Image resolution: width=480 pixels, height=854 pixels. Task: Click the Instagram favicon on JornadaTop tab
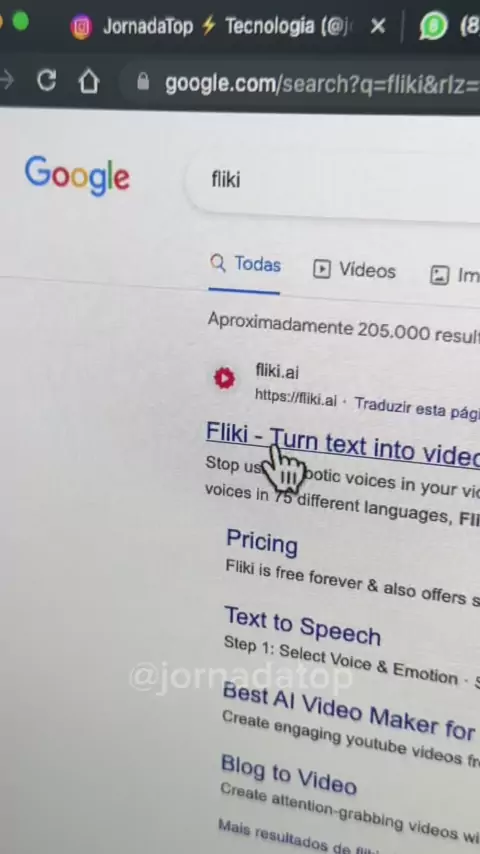coord(81,27)
